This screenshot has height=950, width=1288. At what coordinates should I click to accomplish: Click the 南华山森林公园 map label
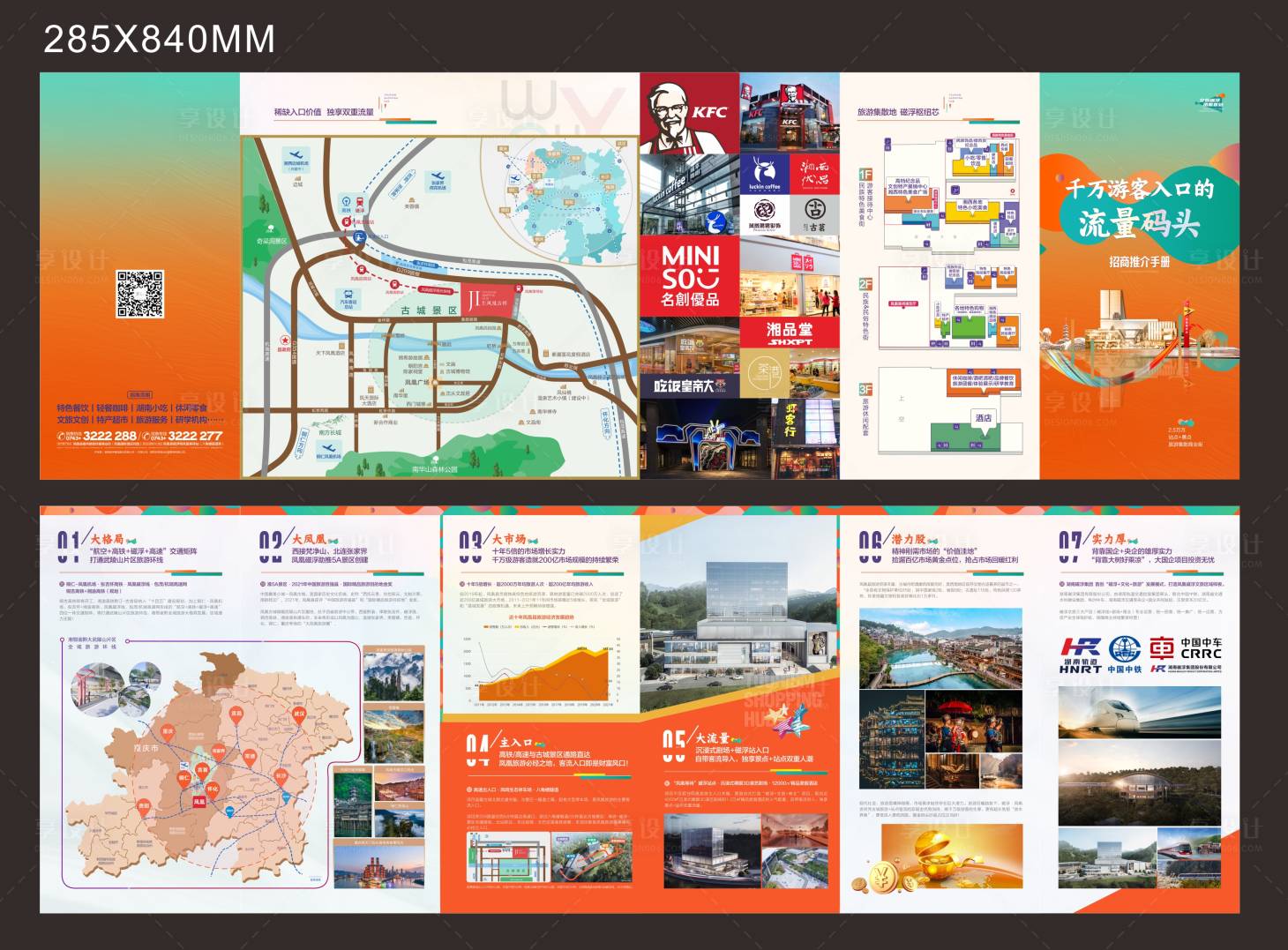pyautogui.click(x=435, y=469)
